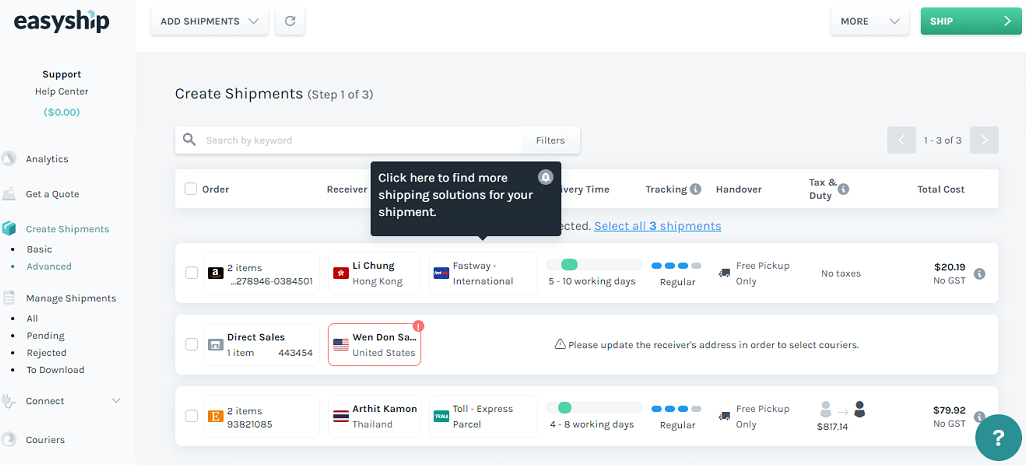The height and width of the screenshot is (465, 1026).
Task: Click the Fastway courier logo
Action: pyautogui.click(x=441, y=273)
